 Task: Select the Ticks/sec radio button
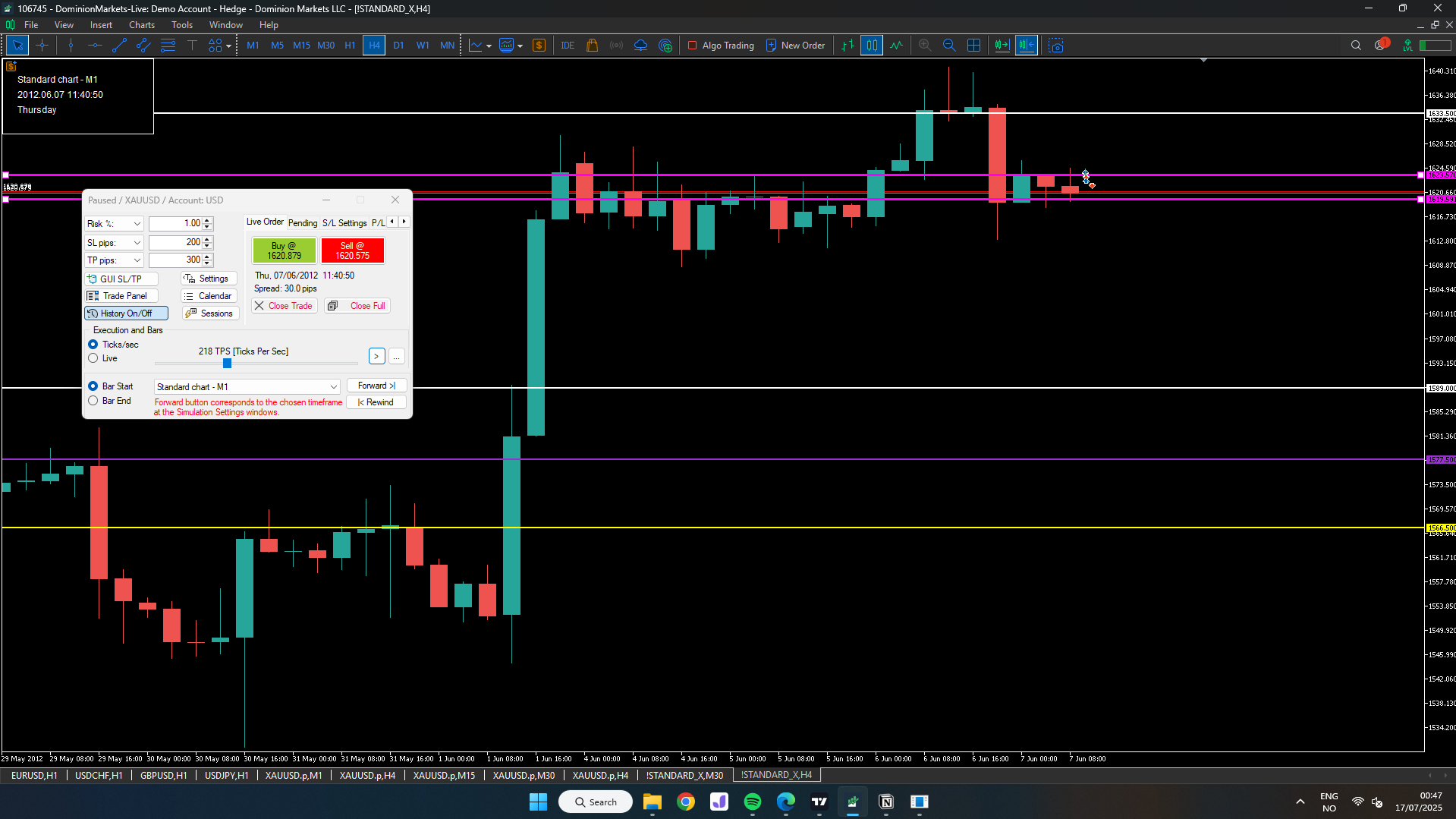click(x=93, y=345)
